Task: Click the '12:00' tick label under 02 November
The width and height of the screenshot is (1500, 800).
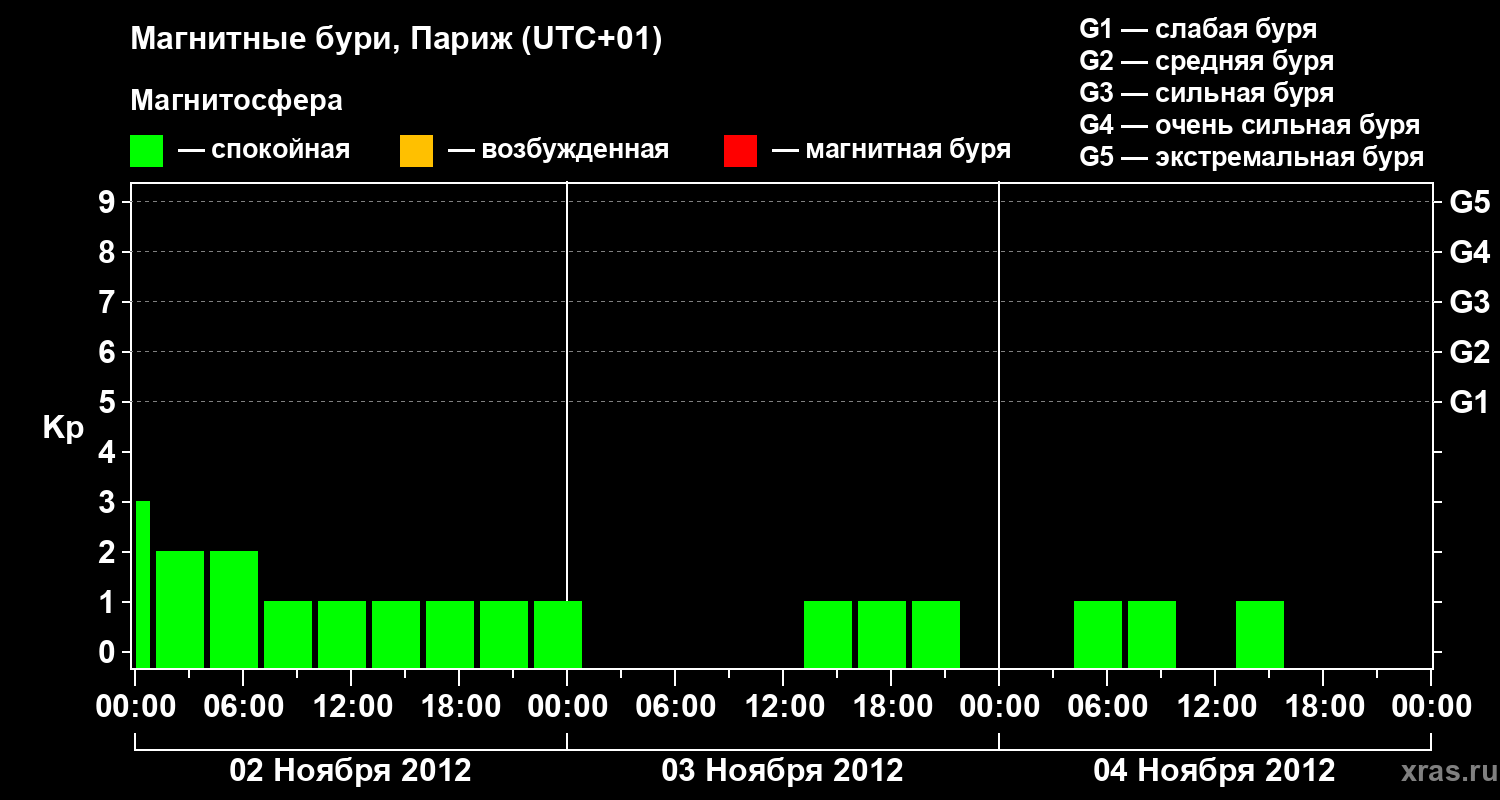Action: pos(351,706)
